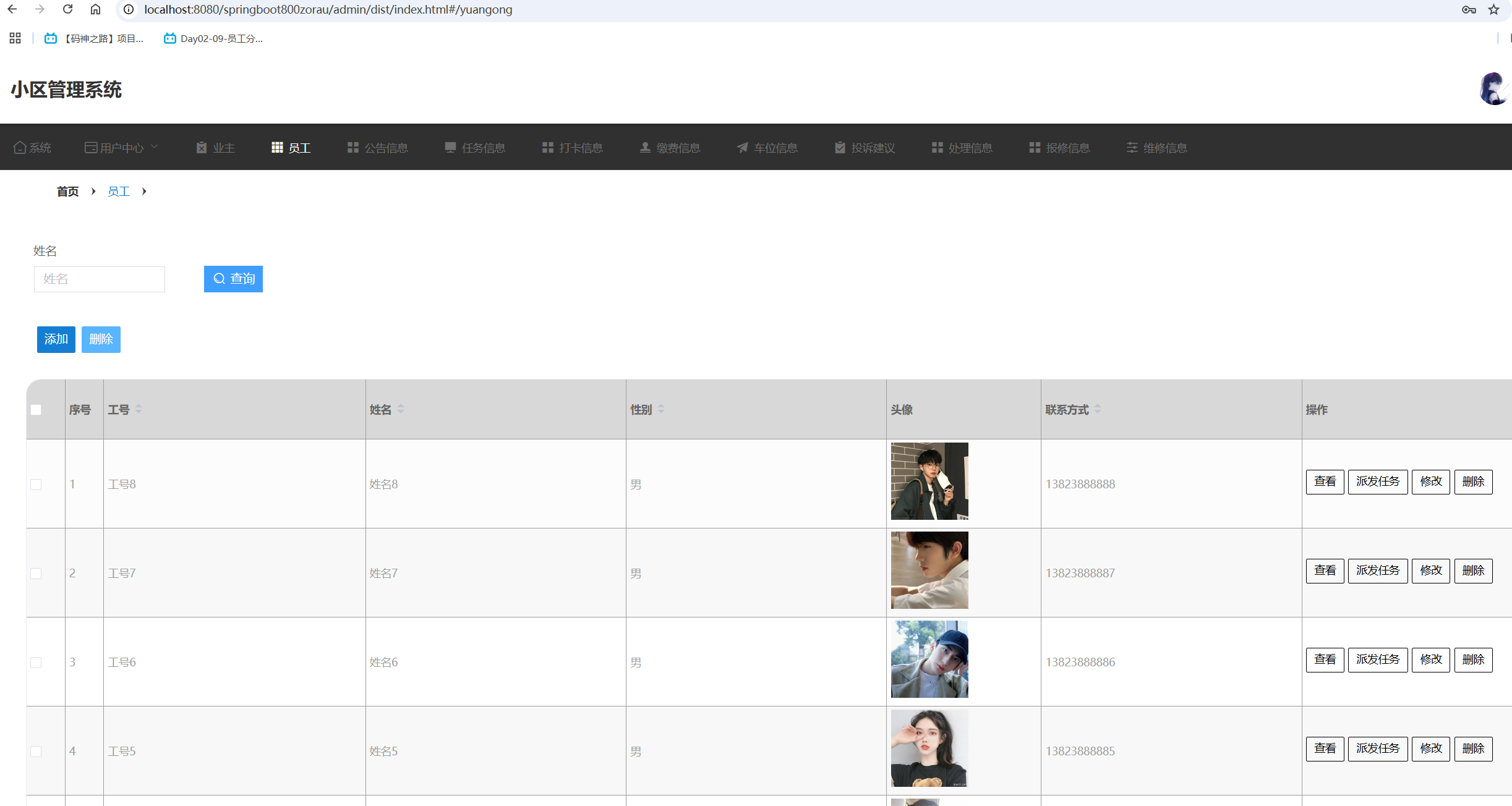This screenshot has width=1512, height=806.
Task: Check the checkbox for row 工号8
Action: coord(36,485)
